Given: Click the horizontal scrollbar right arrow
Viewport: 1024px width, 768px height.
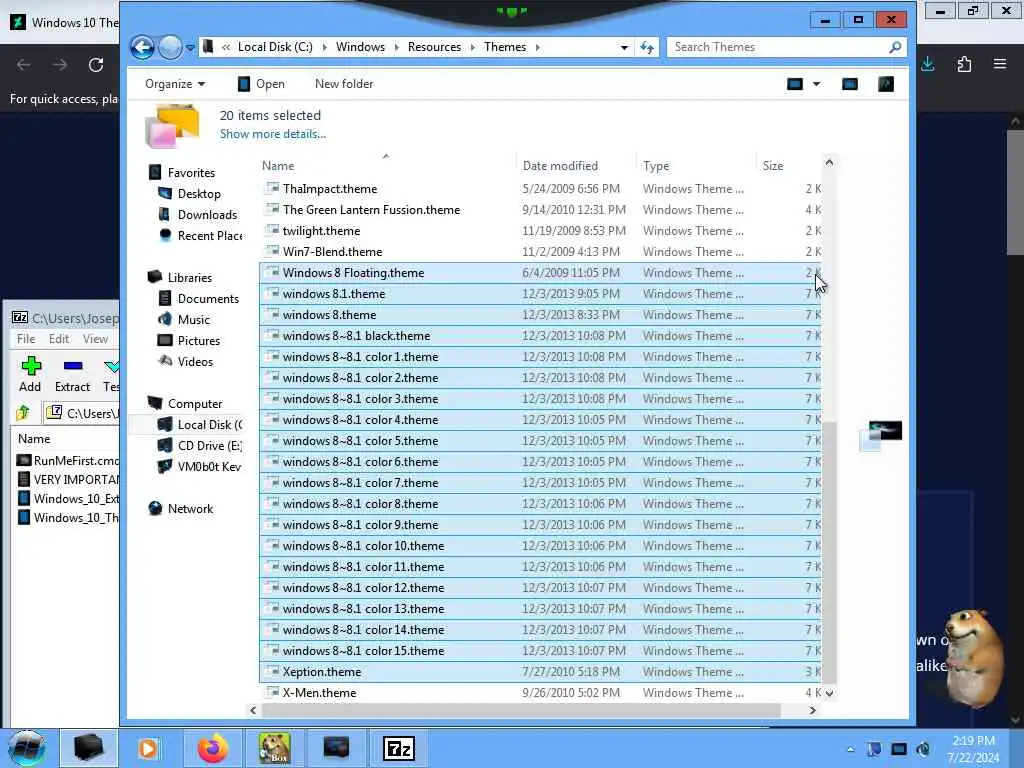Looking at the screenshot, I should [812, 710].
